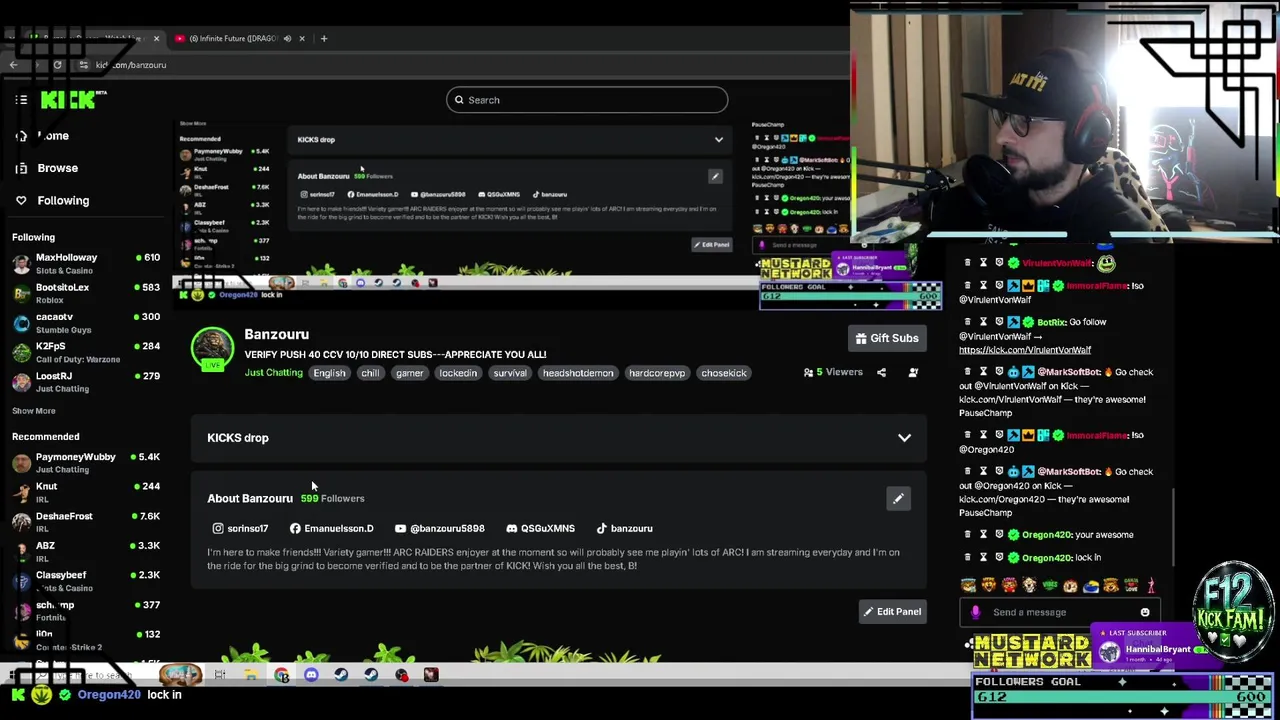Open Discord from the Windows taskbar

coord(311,675)
